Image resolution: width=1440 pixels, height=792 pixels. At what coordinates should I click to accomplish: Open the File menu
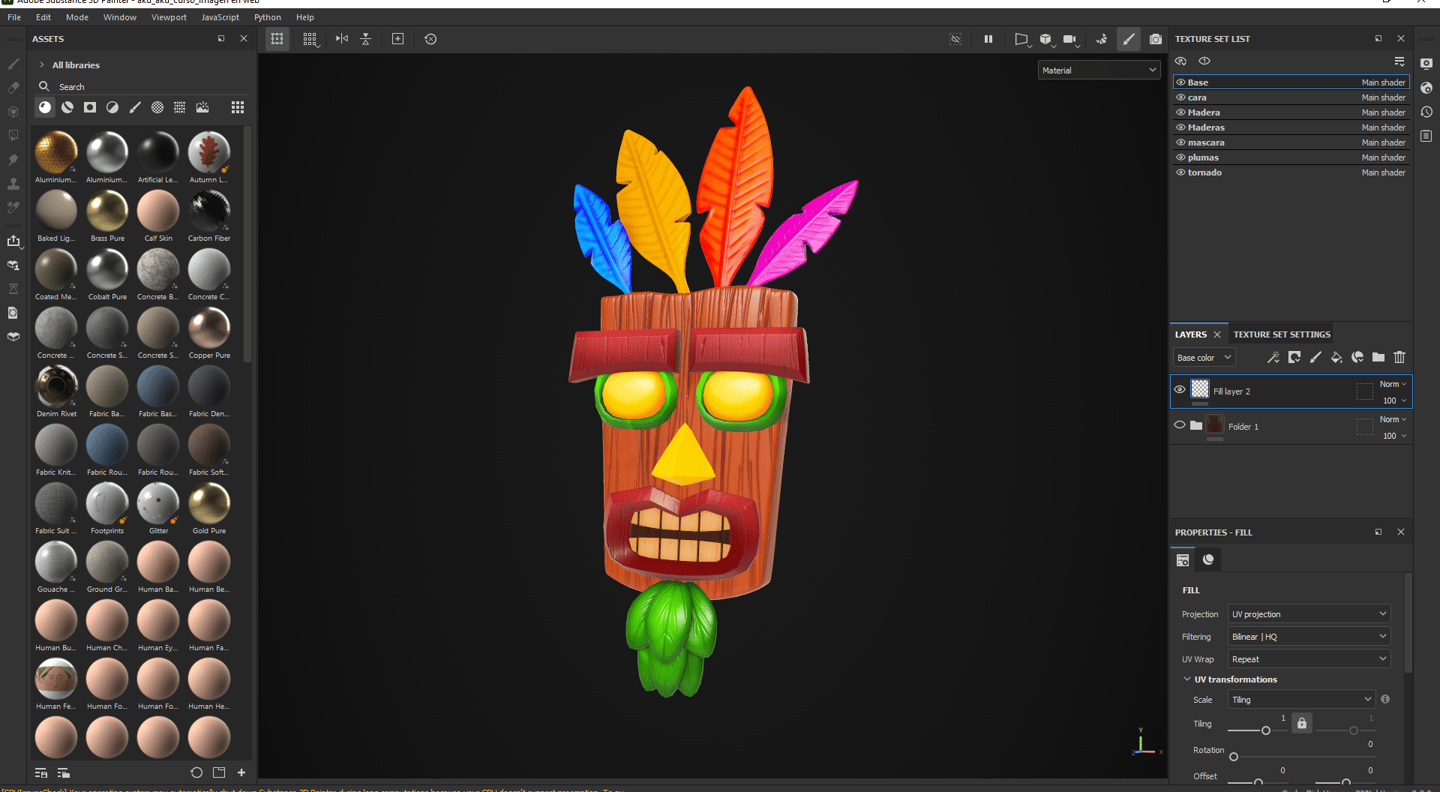click(14, 17)
